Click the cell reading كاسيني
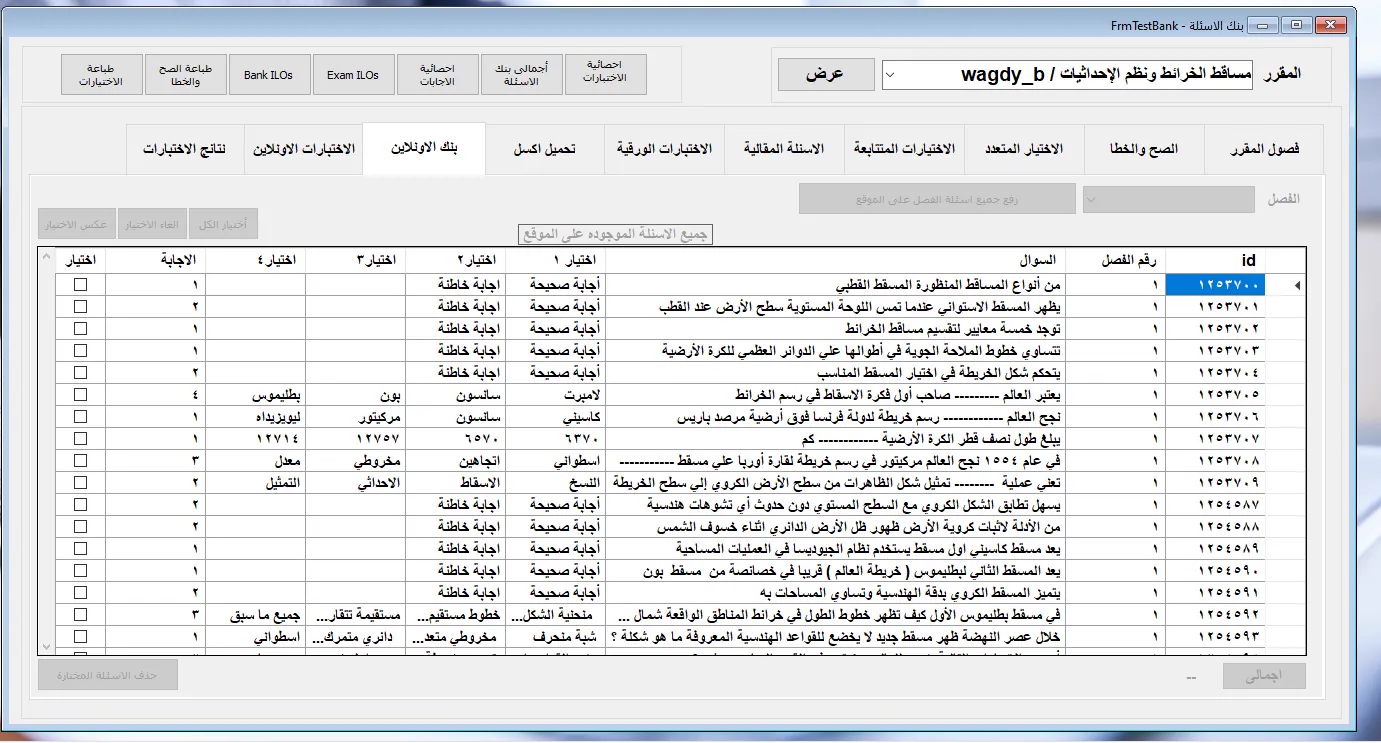This screenshot has height=743, width=1381. pyautogui.click(x=555, y=416)
